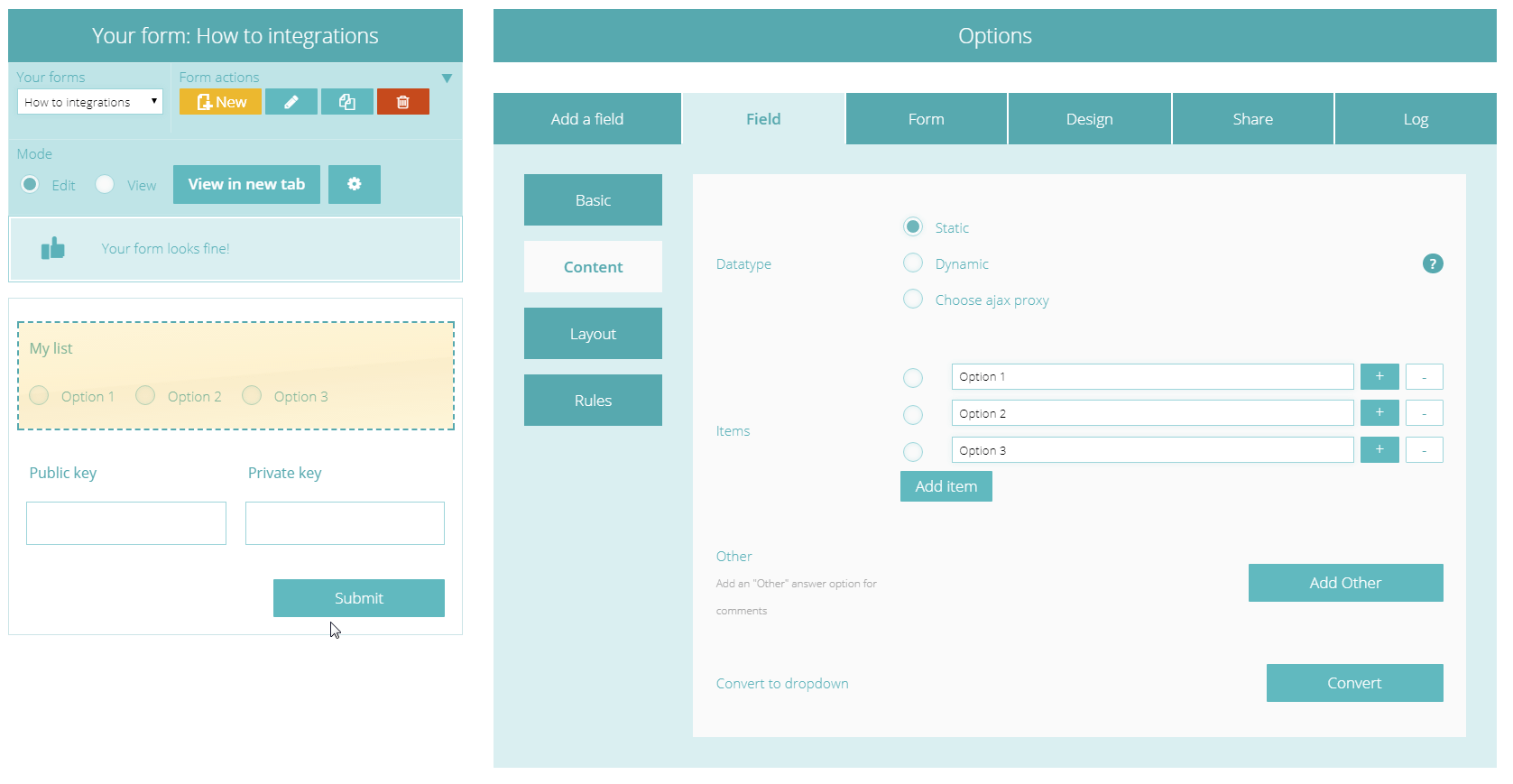The height and width of the screenshot is (784, 1513).
Task: Set Option 2 item as default radio
Action: 913,415
